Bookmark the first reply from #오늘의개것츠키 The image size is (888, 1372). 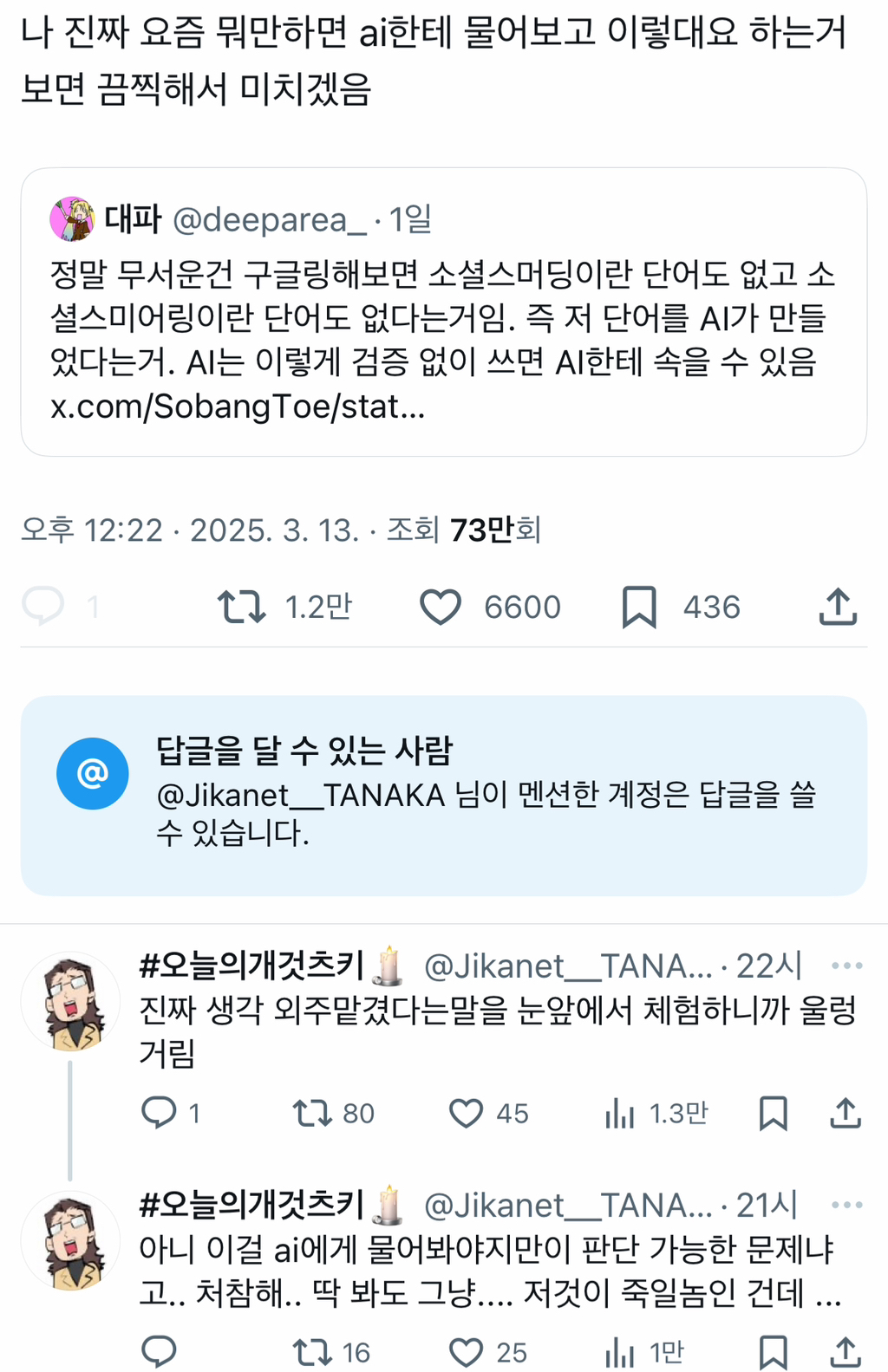pyautogui.click(x=773, y=1113)
